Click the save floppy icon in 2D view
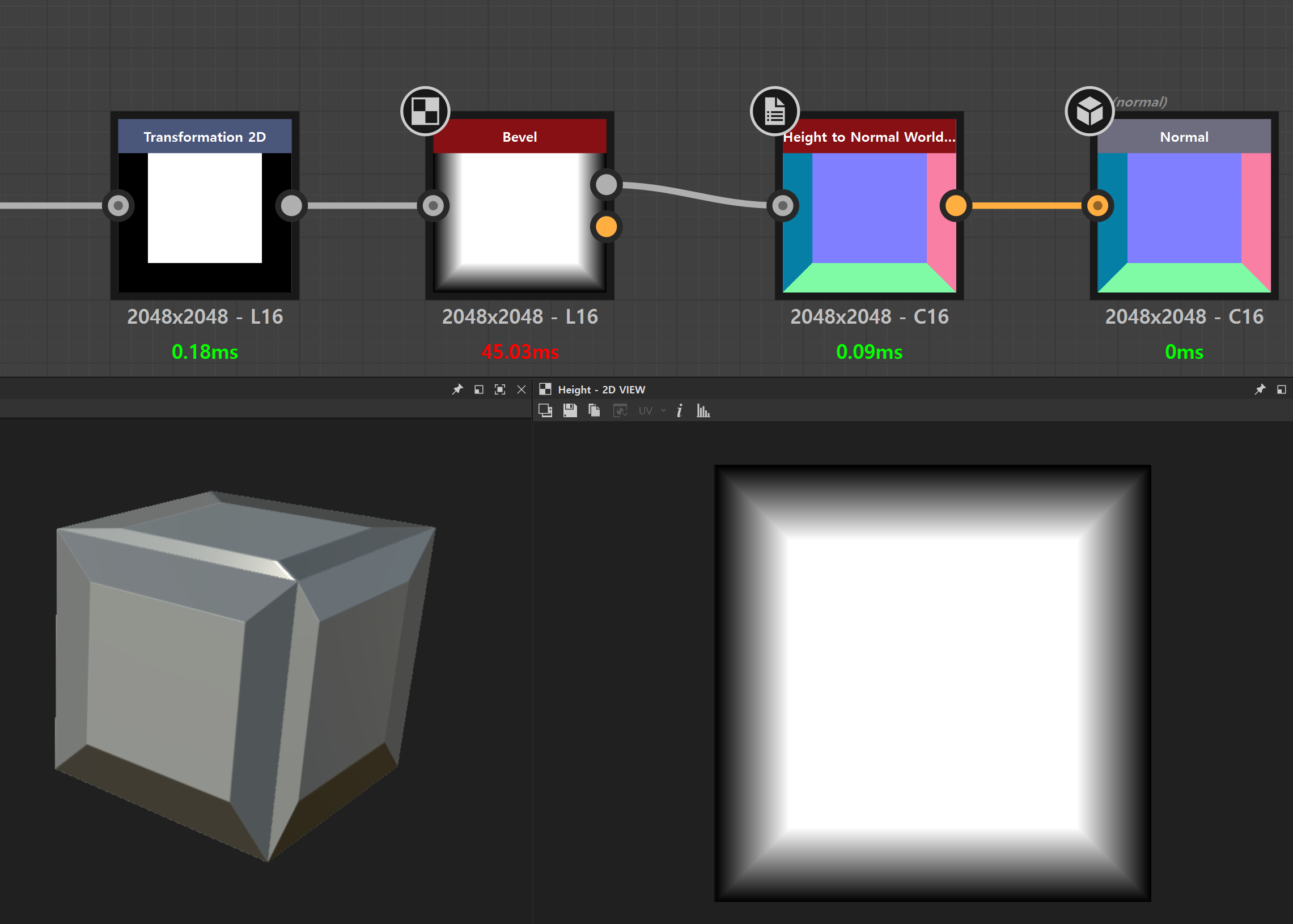This screenshot has width=1293, height=924. pos(570,410)
